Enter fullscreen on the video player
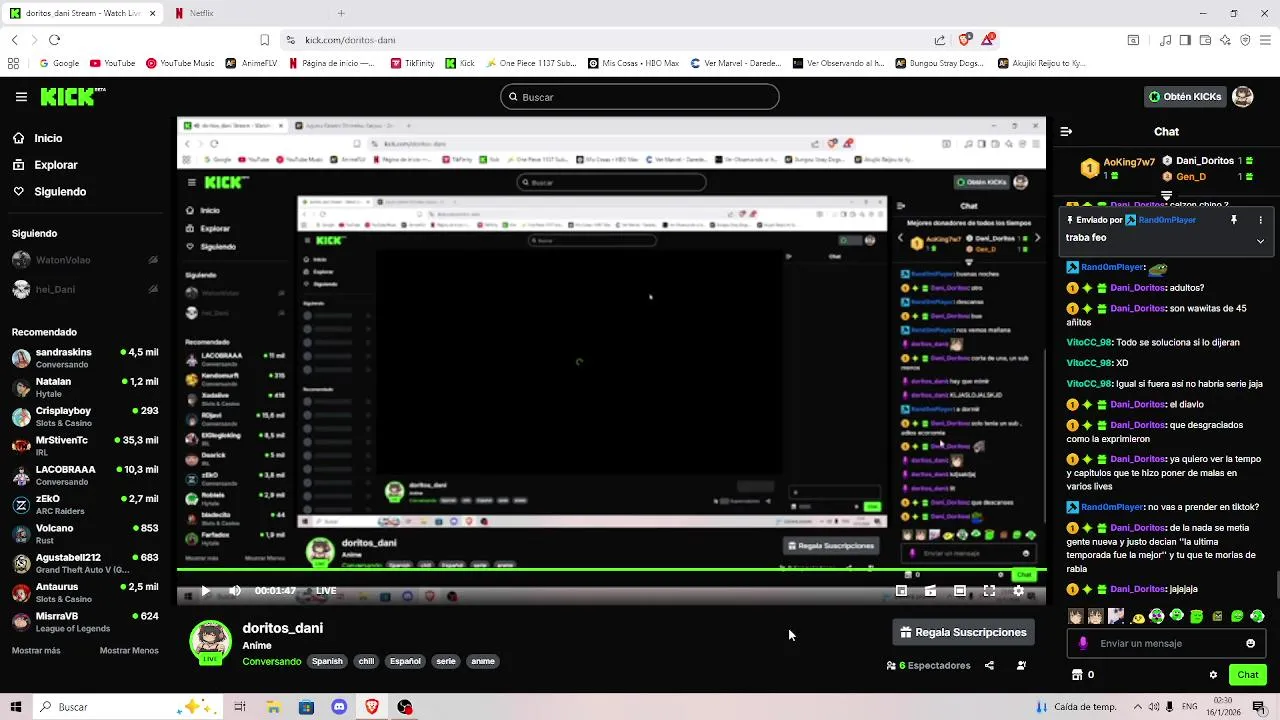Viewport: 1280px width, 720px height. click(x=989, y=591)
